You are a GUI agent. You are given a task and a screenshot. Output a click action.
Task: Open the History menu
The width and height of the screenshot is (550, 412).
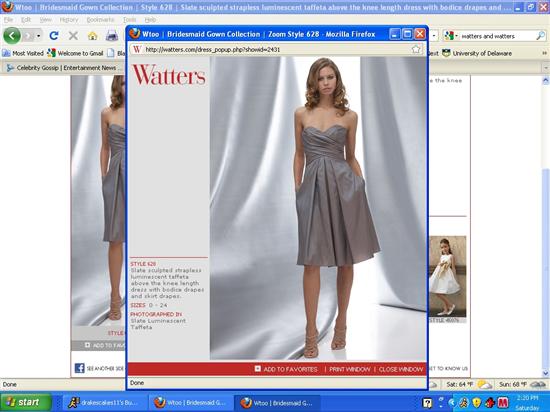click(x=69, y=20)
